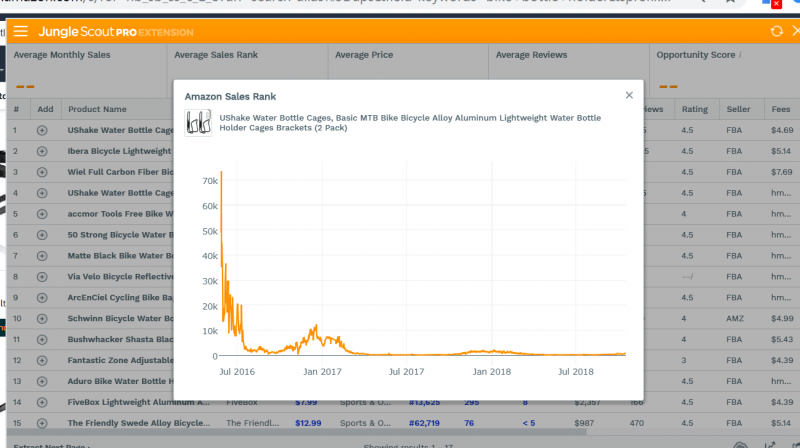Click the refresh icon in orange header
Screen dimensions: 800x448
(777, 32)
